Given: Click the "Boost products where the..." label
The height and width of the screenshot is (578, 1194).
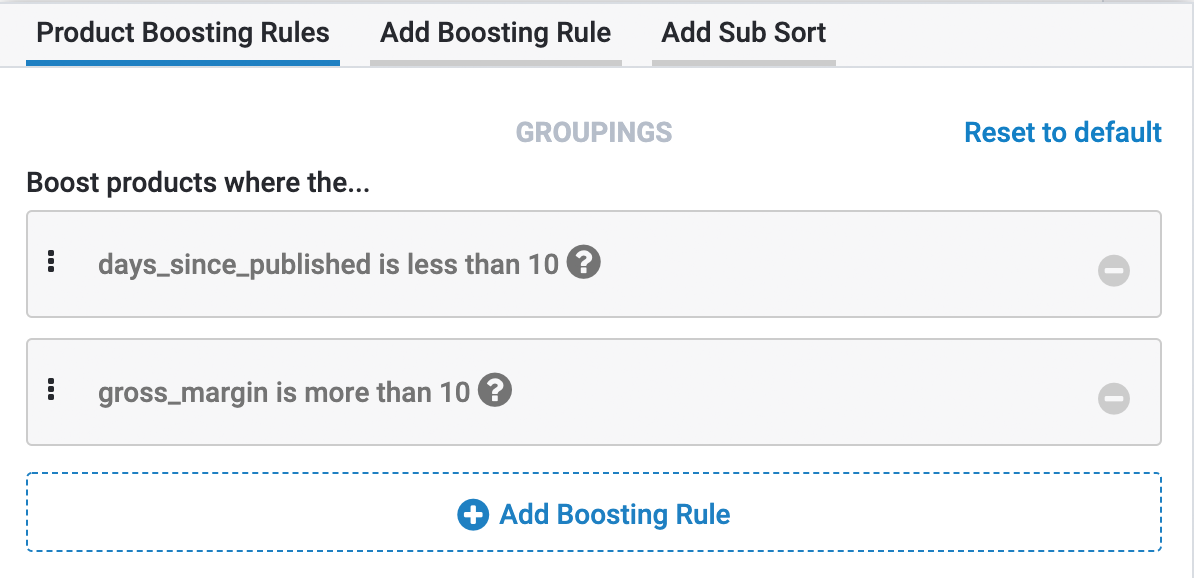Looking at the screenshot, I should [198, 184].
